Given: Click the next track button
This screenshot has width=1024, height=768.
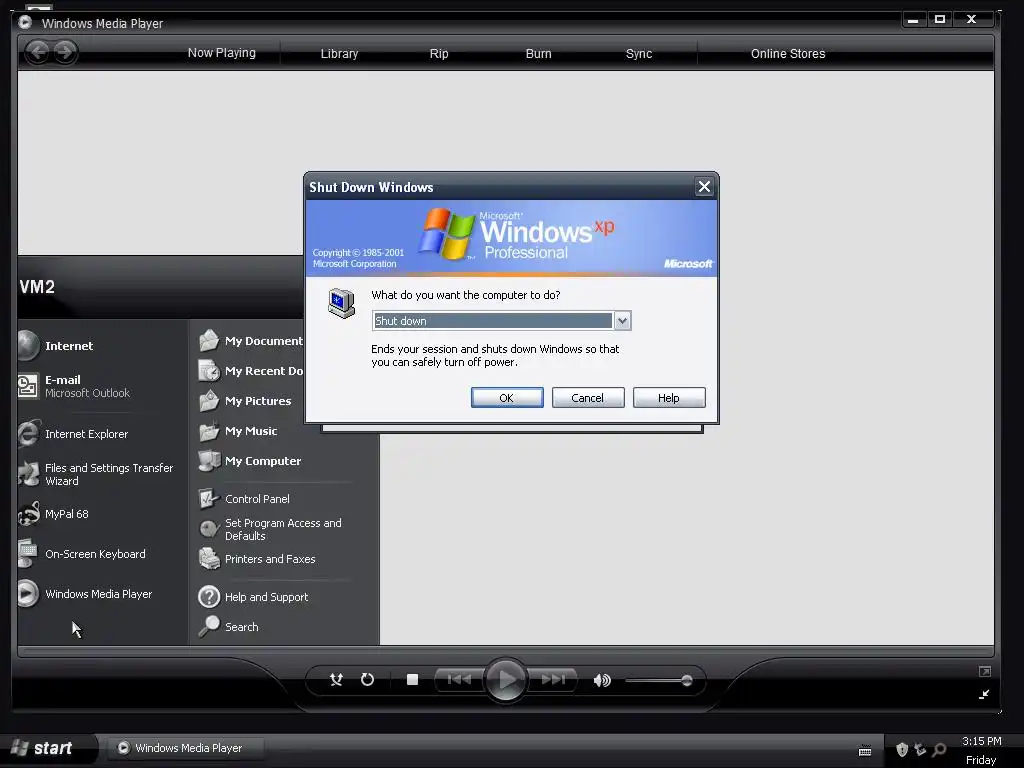Looking at the screenshot, I should pyautogui.click(x=552, y=680).
